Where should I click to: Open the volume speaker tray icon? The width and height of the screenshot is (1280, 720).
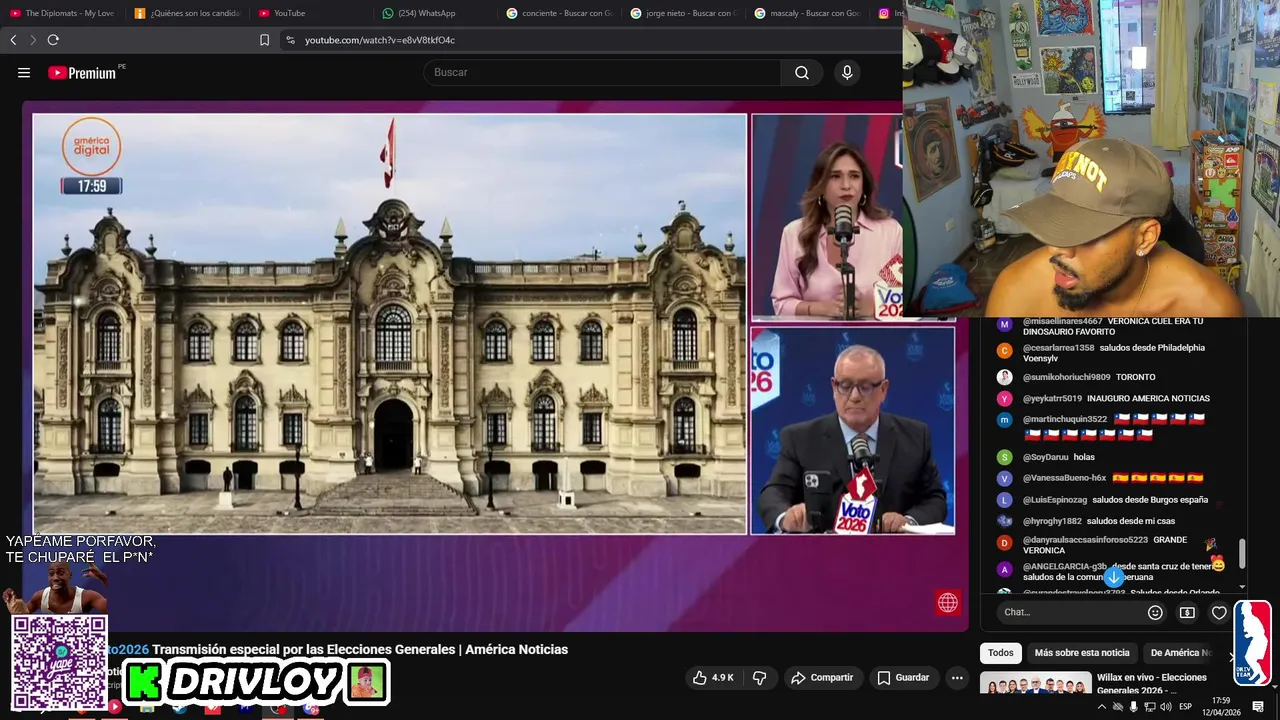[x=1166, y=707]
